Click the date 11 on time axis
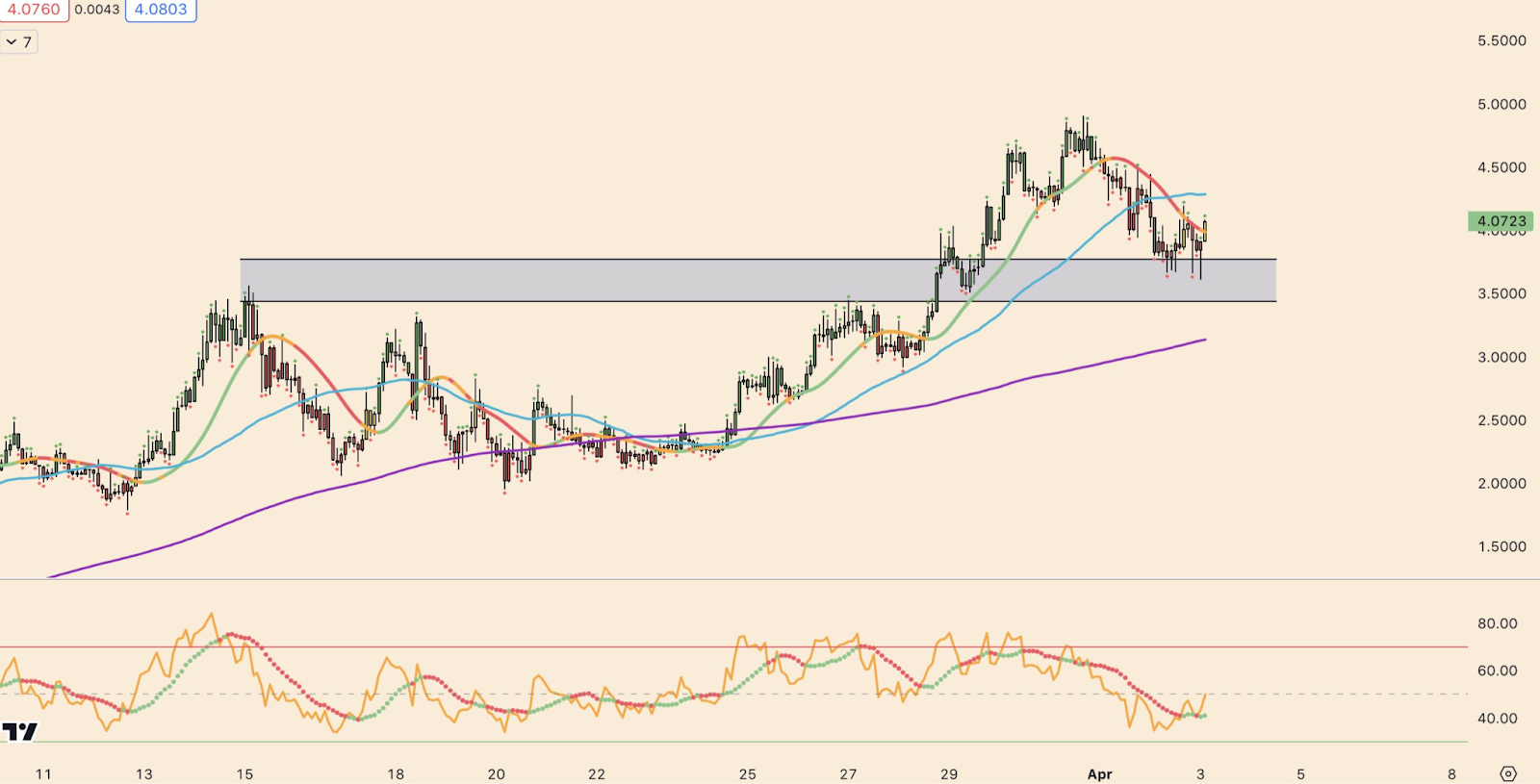Viewport: 1540px width, 784px height. (x=42, y=773)
